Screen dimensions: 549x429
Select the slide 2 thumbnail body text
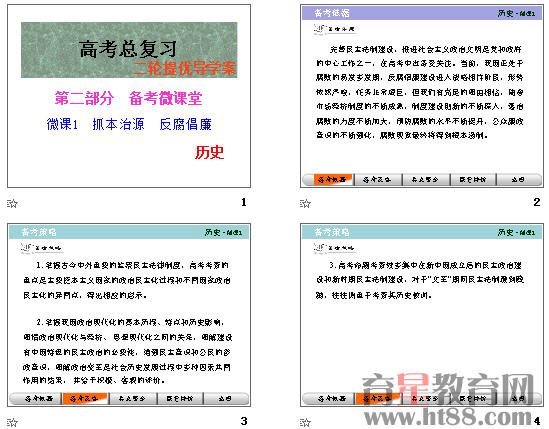click(x=419, y=92)
